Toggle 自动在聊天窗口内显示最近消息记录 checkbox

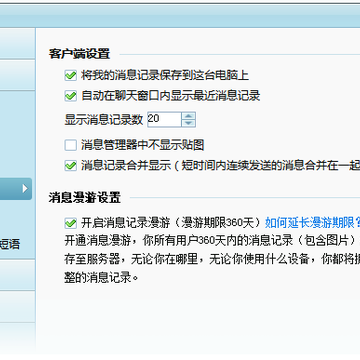pyautogui.click(x=71, y=96)
